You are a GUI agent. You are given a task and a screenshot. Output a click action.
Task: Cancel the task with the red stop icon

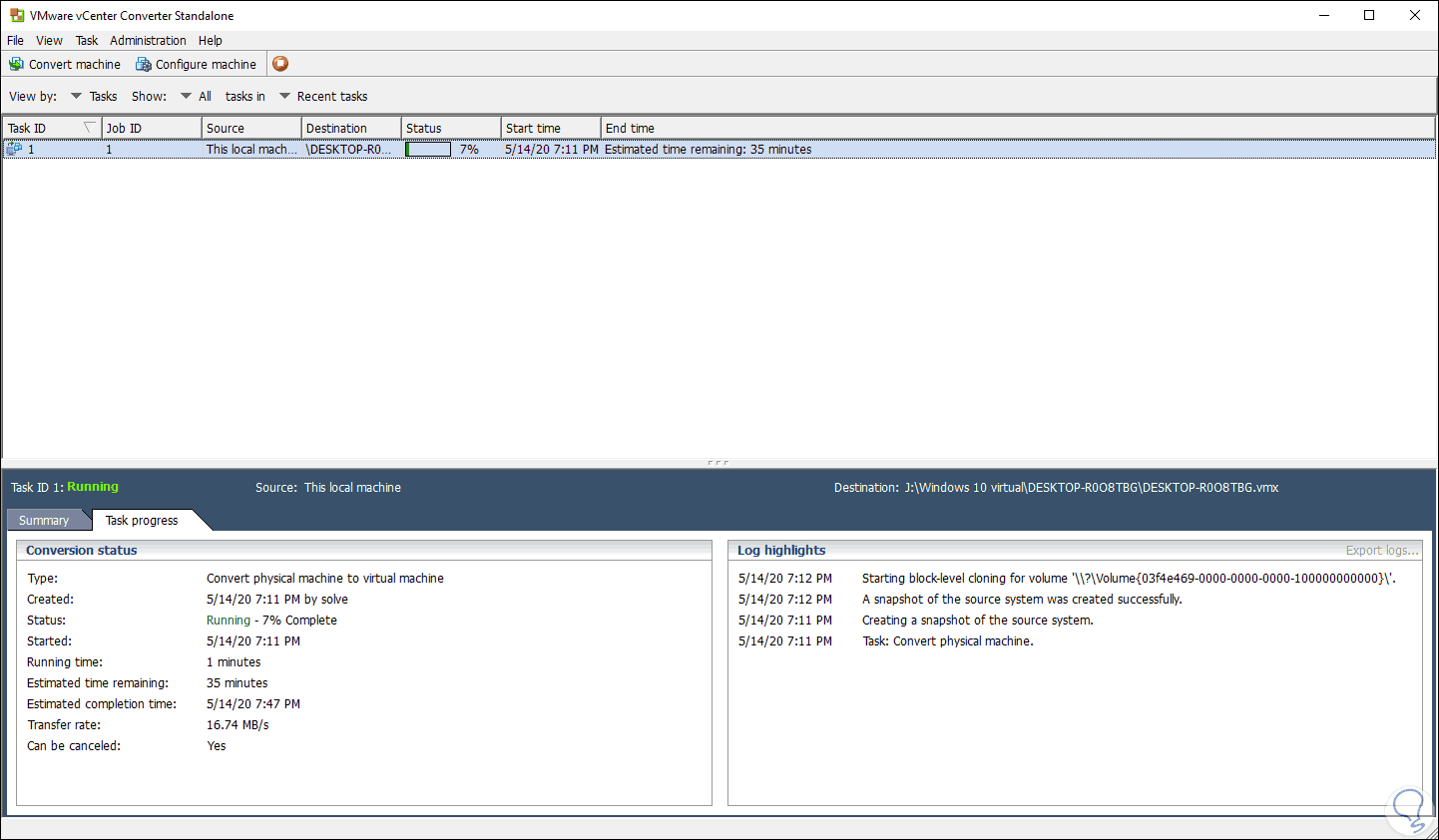click(x=280, y=64)
